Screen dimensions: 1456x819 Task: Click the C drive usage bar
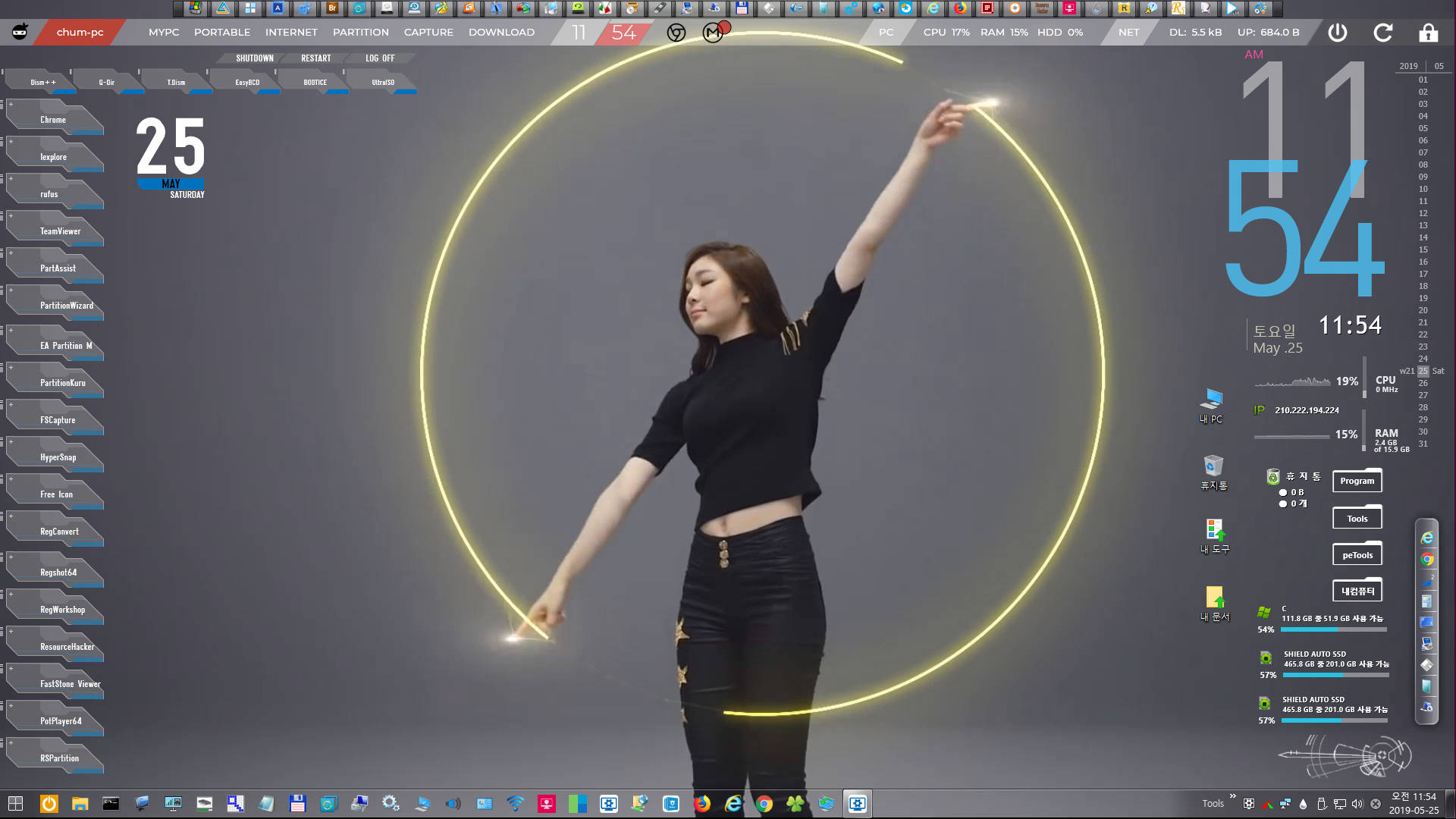click(x=1334, y=629)
